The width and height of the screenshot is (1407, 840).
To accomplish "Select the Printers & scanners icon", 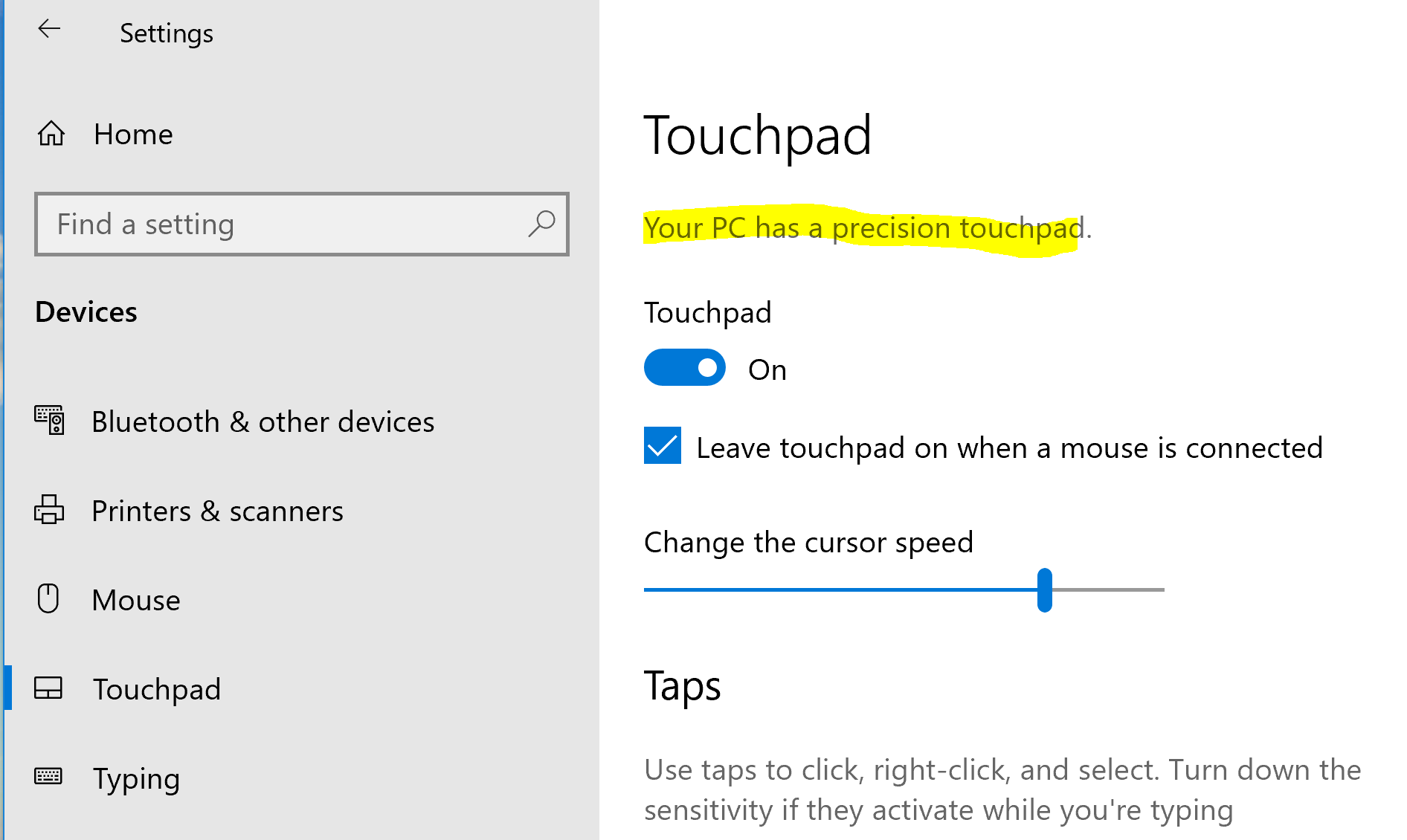I will click(x=49, y=510).
